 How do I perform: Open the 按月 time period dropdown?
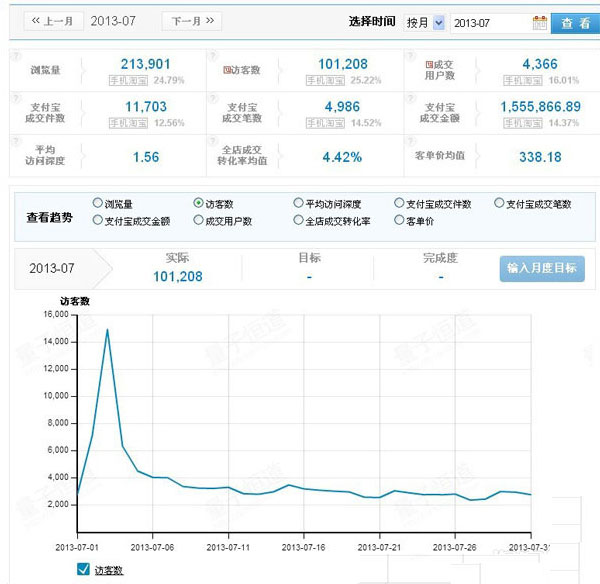(425, 23)
